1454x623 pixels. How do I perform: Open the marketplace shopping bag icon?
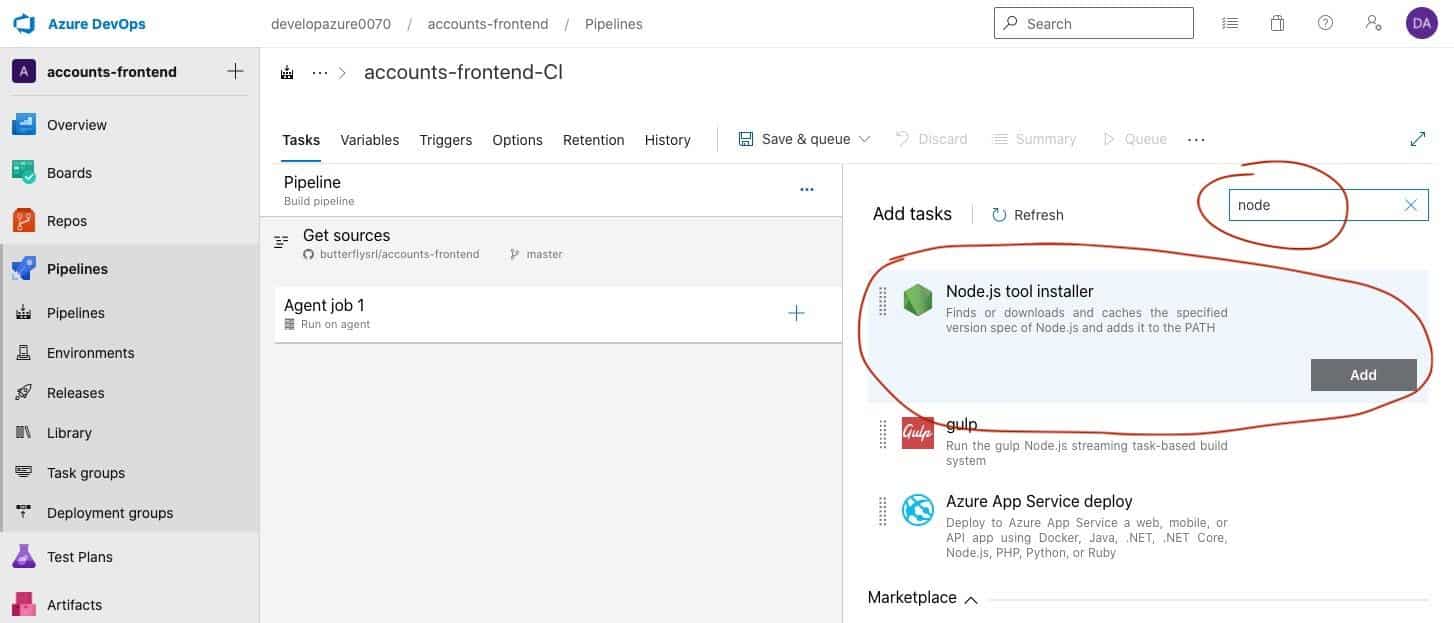[x=1277, y=23]
